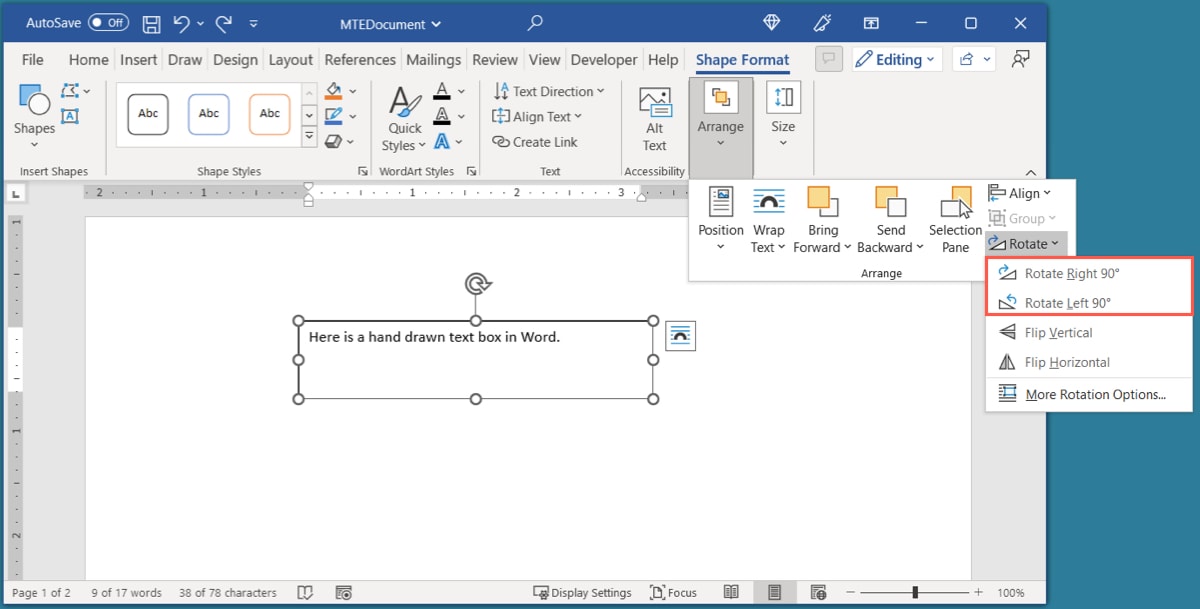This screenshot has height=609, width=1200.
Task: Open Quick Styles for WordArt
Action: (403, 117)
